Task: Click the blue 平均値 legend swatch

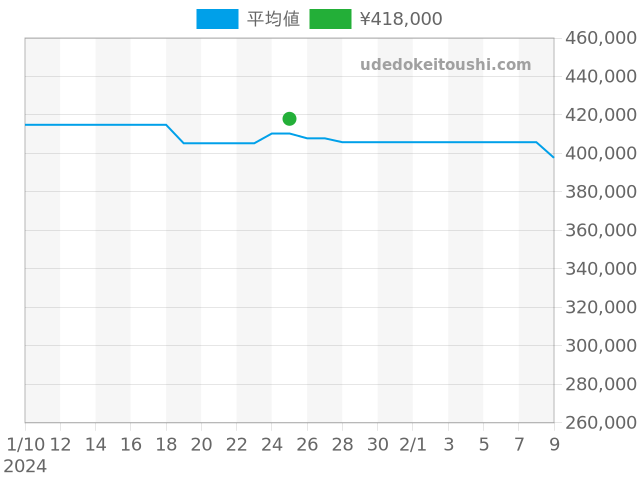Action: 217,19
